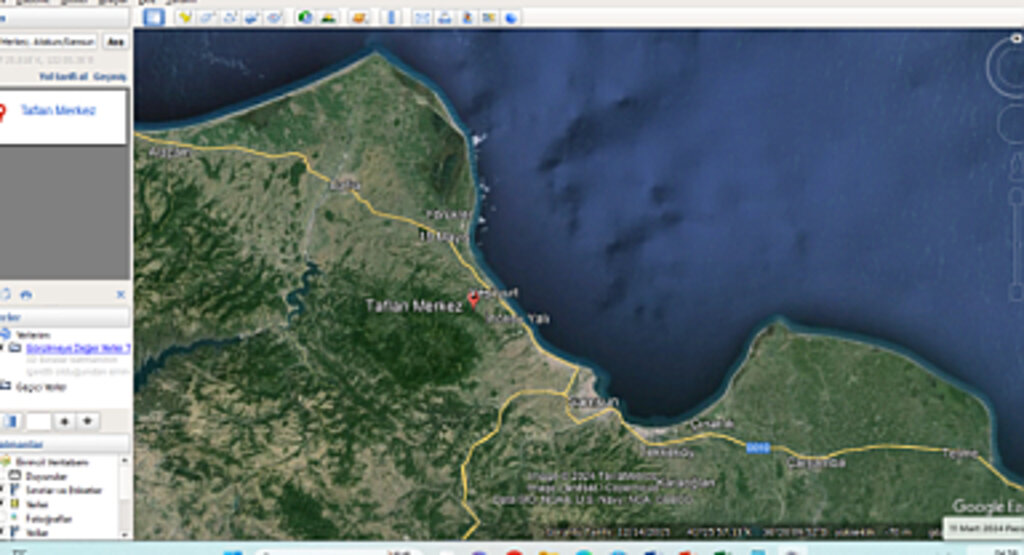The width and height of the screenshot is (1024, 555).
Task: Move item down with the down arrow button
Action: pos(88,421)
